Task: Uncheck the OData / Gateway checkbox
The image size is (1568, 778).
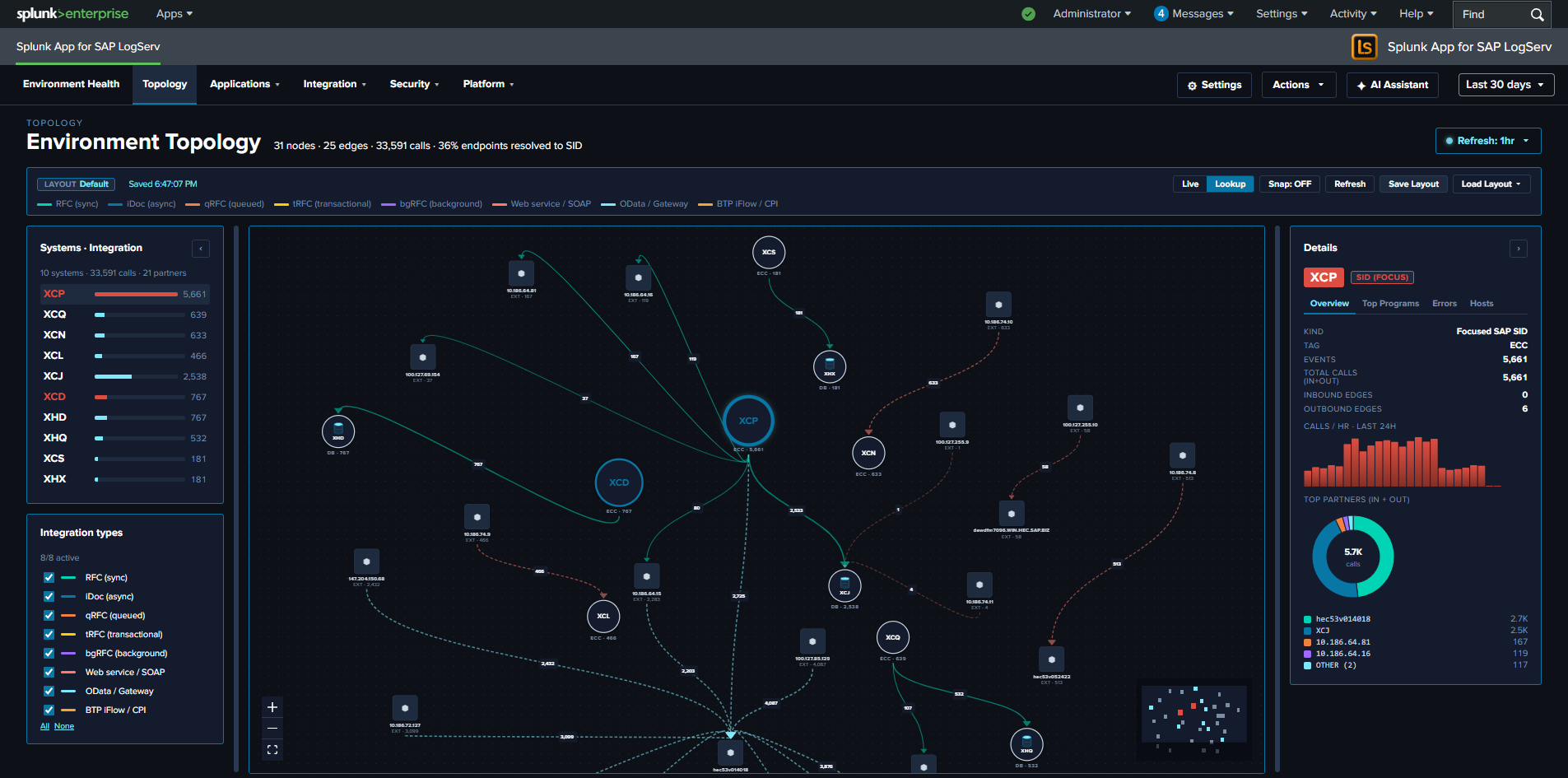Action: click(49, 692)
